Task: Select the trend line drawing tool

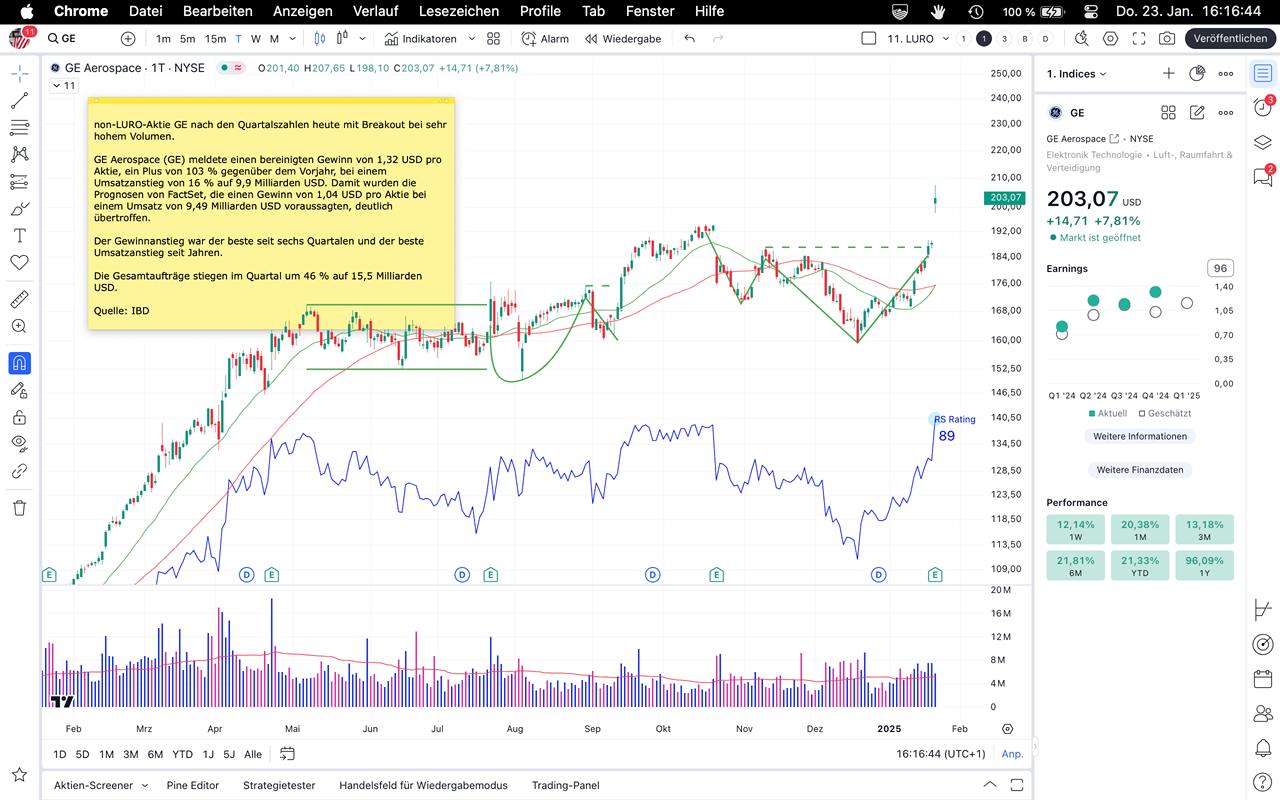Action: tap(19, 101)
